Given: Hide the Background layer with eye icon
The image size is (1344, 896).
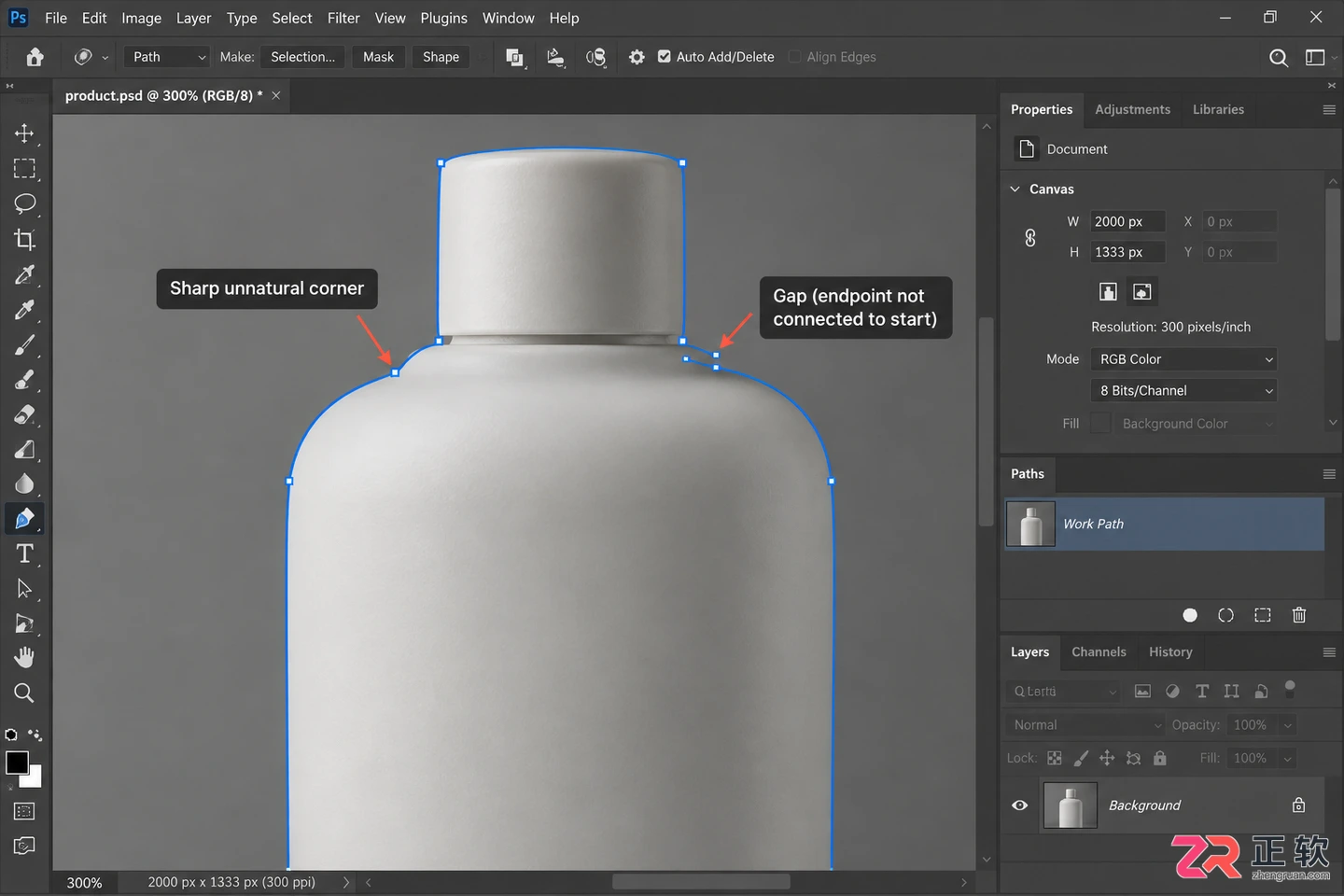Looking at the screenshot, I should click(x=1020, y=805).
